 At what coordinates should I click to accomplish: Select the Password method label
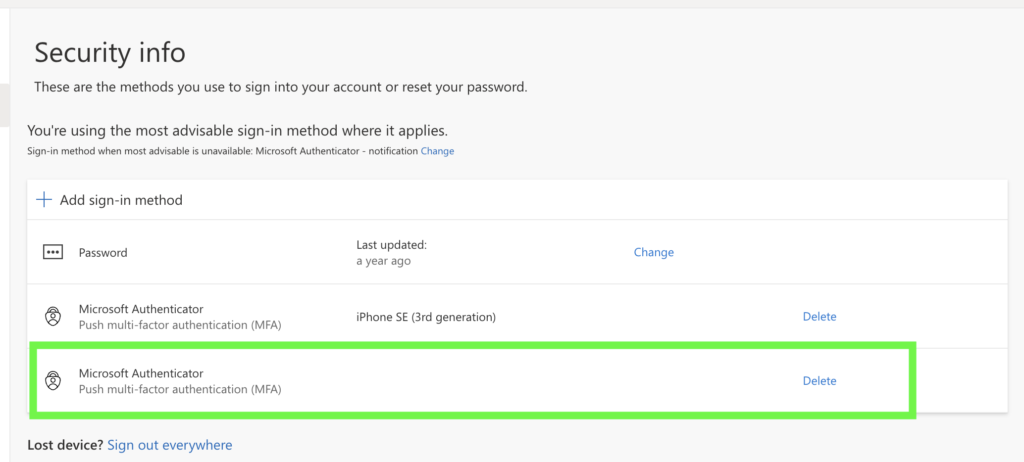103,252
